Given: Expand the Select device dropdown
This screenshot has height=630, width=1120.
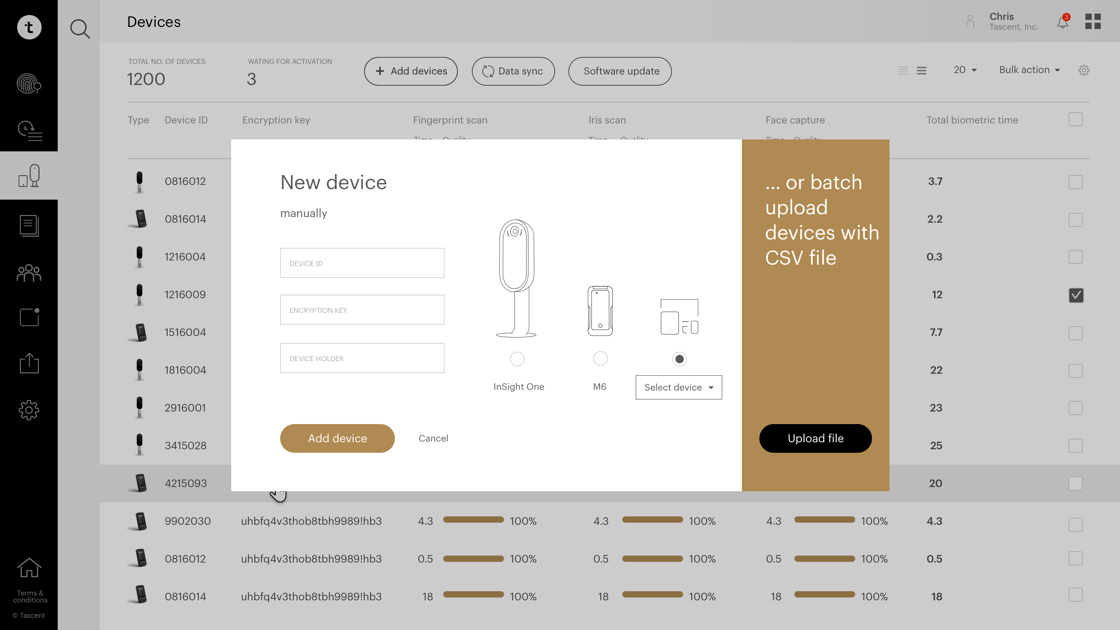Looking at the screenshot, I should pyautogui.click(x=678, y=387).
